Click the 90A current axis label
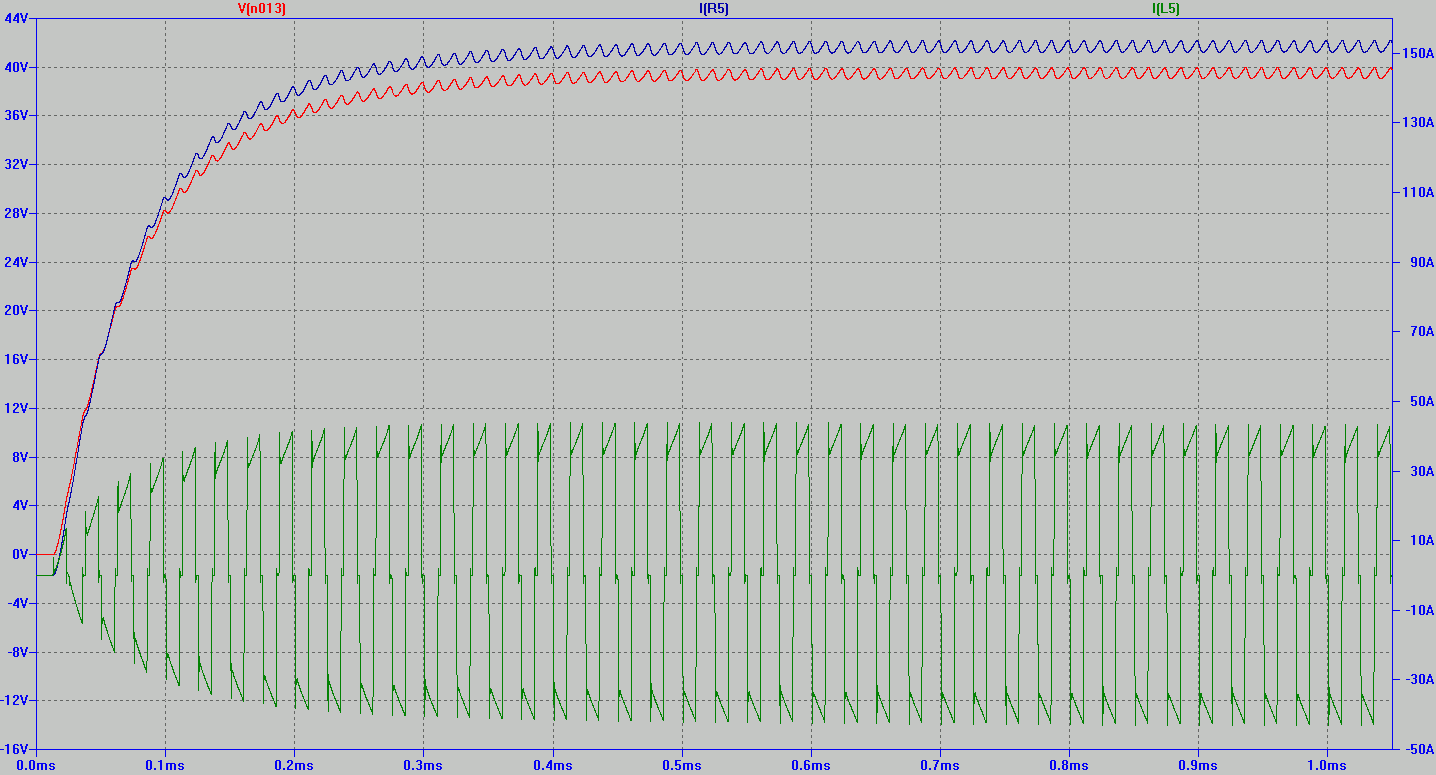This screenshot has height=775, width=1436. (x=1419, y=262)
